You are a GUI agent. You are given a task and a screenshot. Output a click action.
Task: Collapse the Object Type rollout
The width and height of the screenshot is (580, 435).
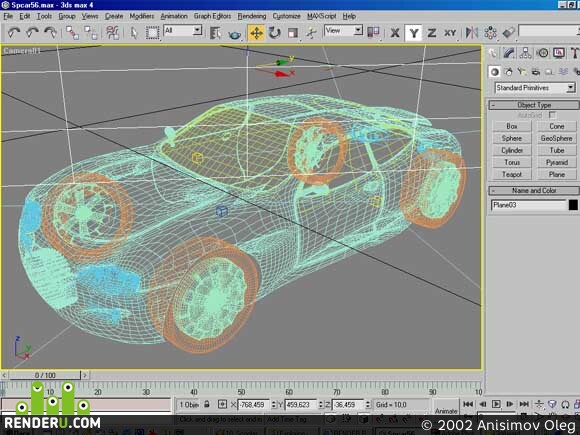534,105
